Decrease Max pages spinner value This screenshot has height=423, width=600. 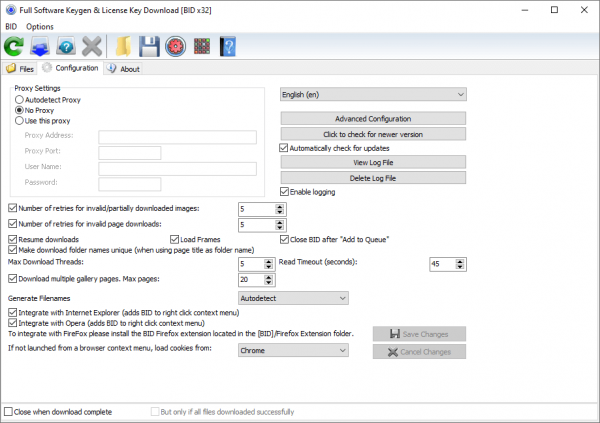269,283
